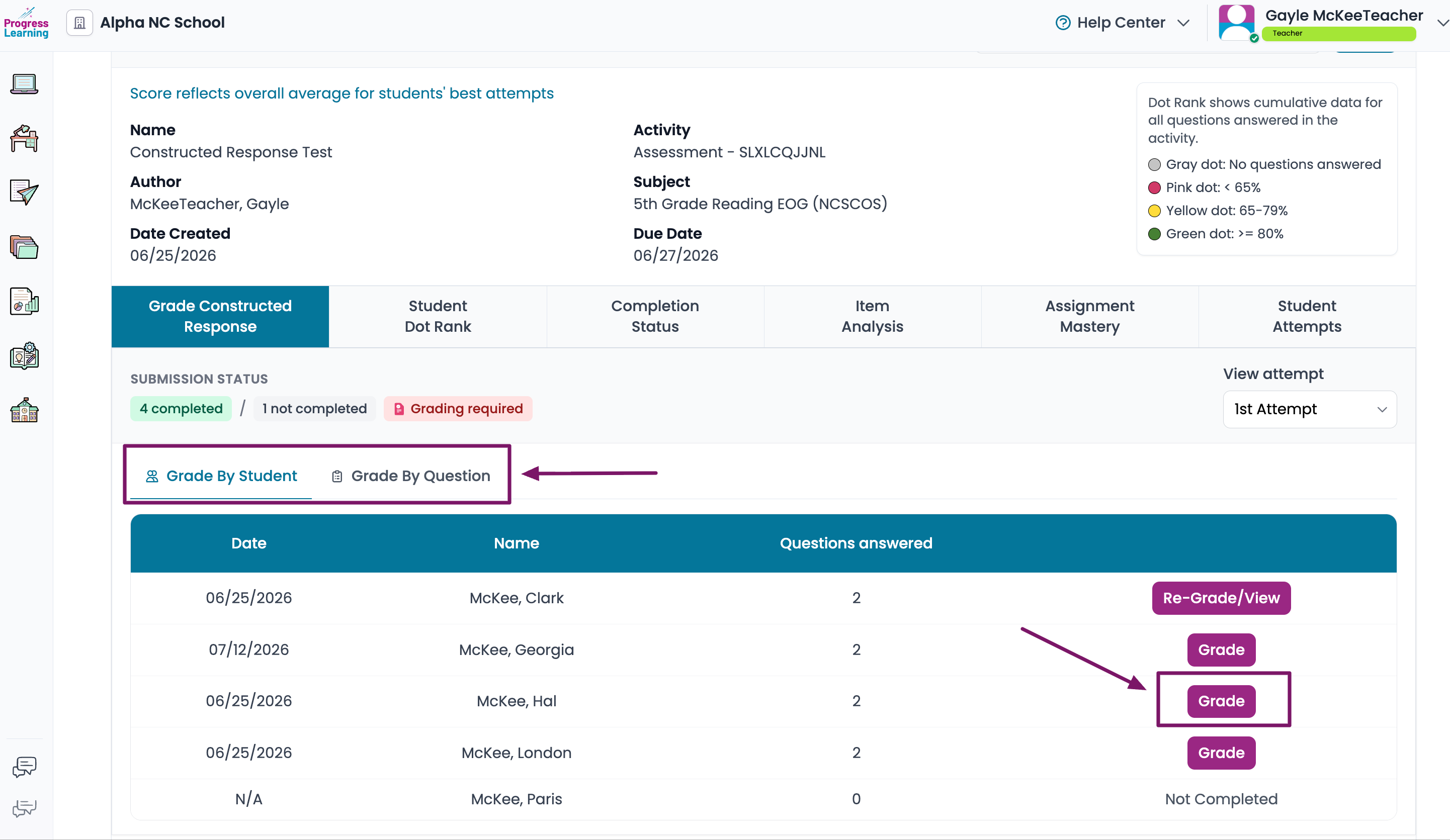This screenshot has height=840, width=1450.
Task: Expand the Help Center menu
Action: pos(1122,23)
